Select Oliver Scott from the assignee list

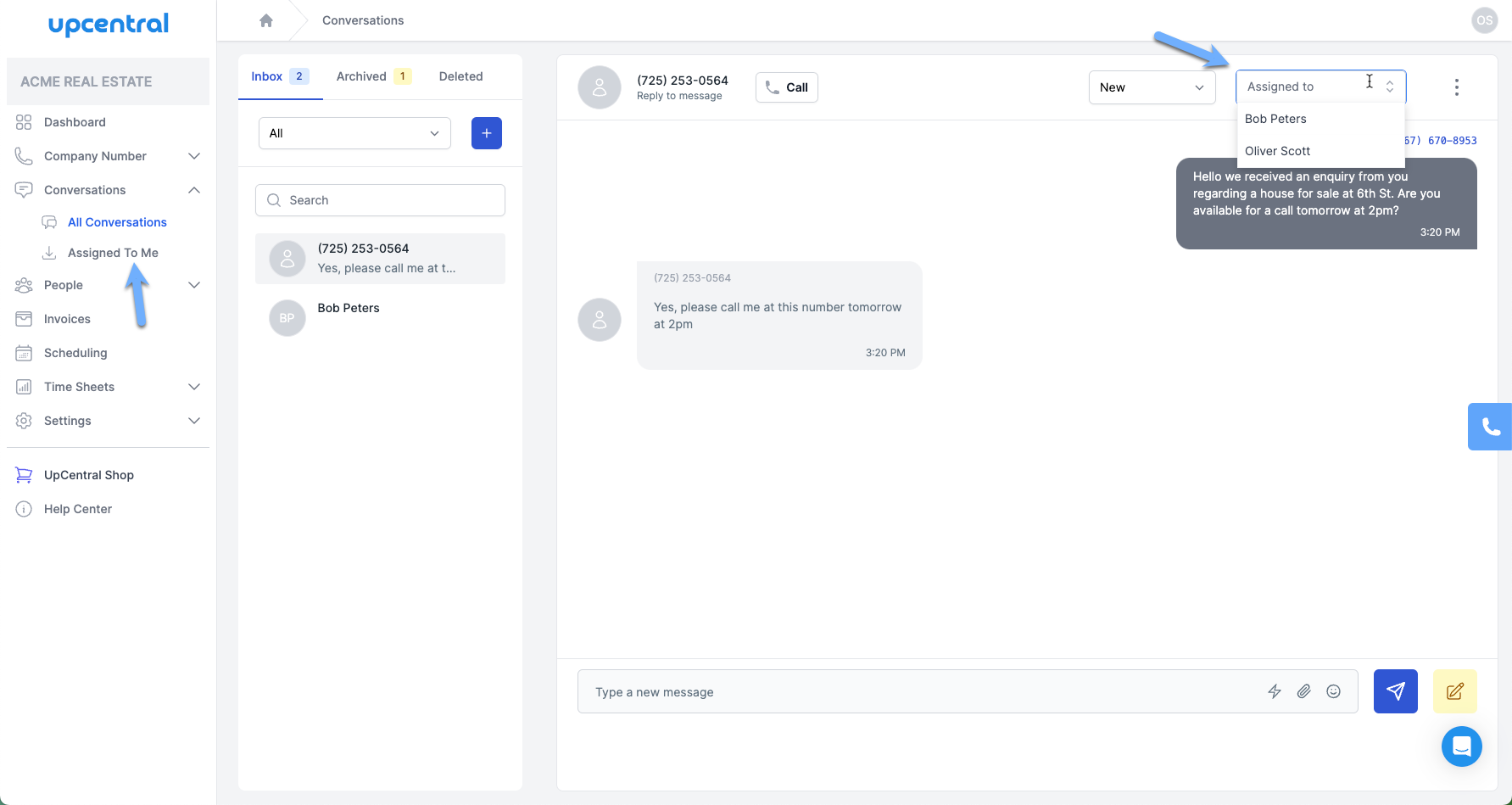tap(1277, 150)
